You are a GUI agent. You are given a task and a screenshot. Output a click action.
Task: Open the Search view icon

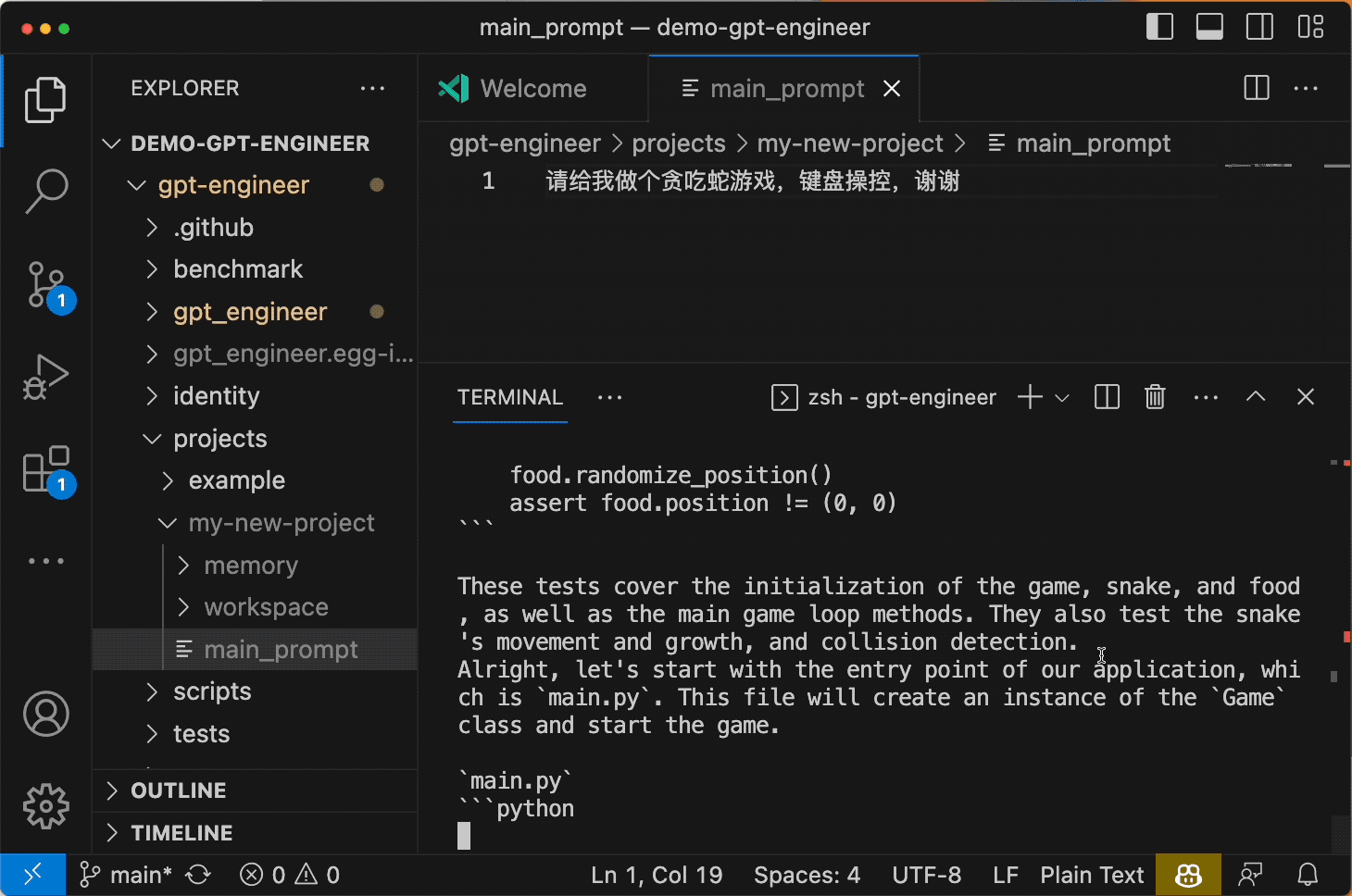click(x=45, y=190)
